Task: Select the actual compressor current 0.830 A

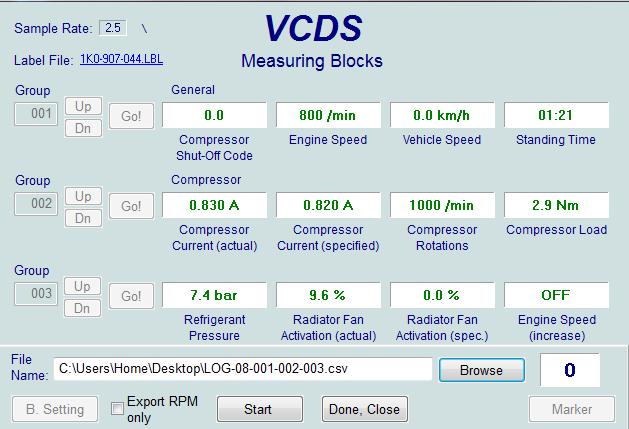Action: [x=214, y=205]
